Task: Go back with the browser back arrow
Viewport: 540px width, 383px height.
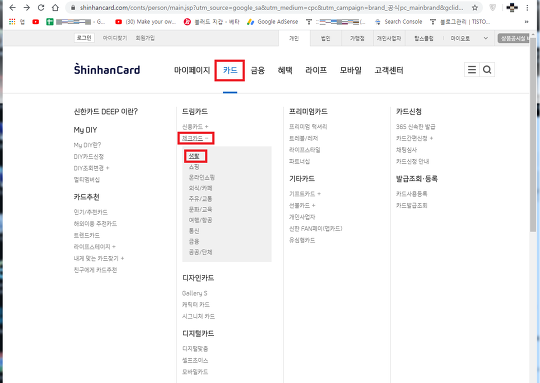Action: tap(12, 8)
